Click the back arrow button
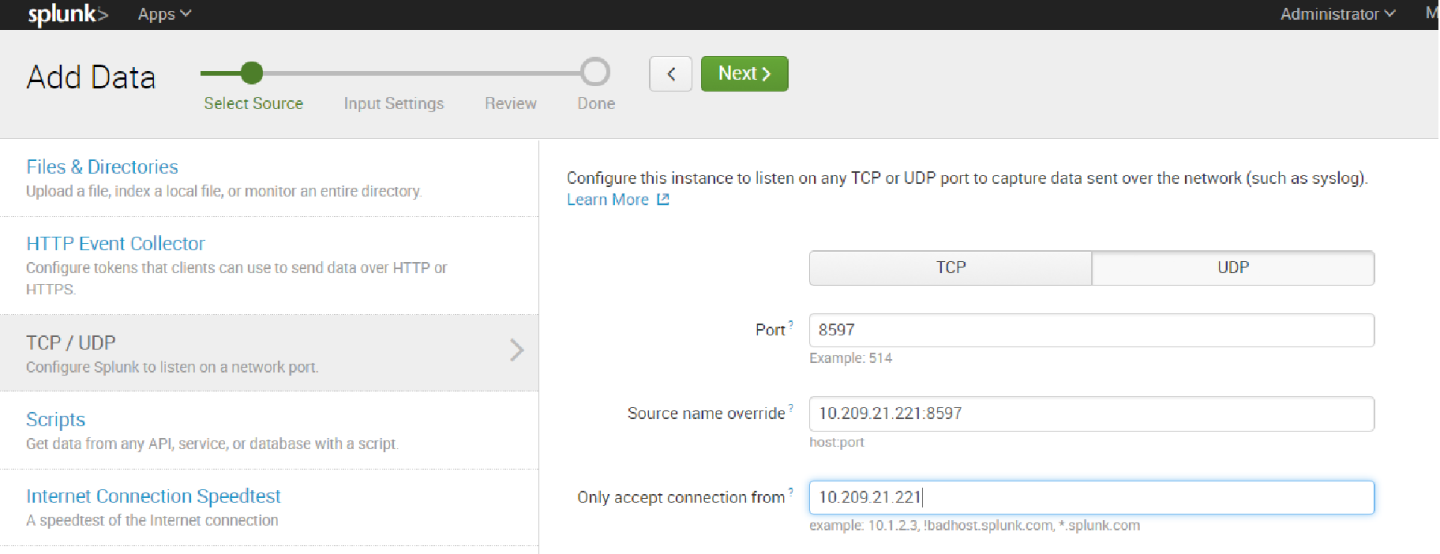 click(x=670, y=74)
